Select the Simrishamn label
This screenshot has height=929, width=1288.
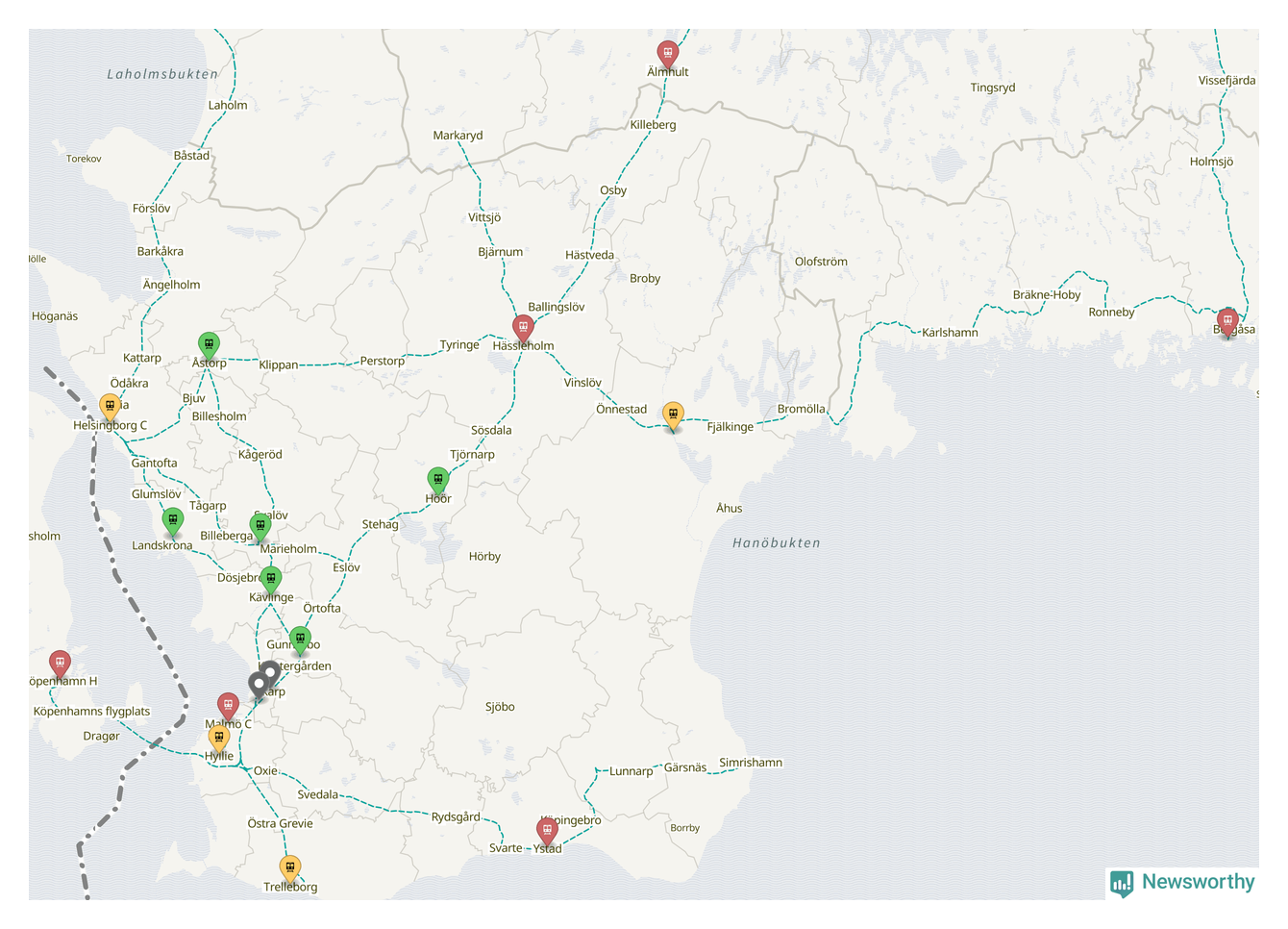pos(751,763)
